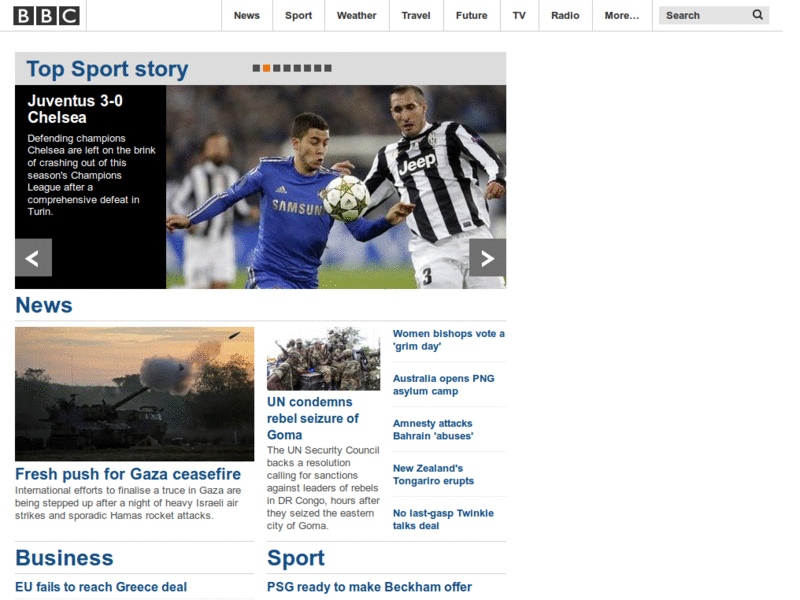This screenshot has width=800, height=600.
Task: Open the Radio section
Action: pyautogui.click(x=565, y=16)
